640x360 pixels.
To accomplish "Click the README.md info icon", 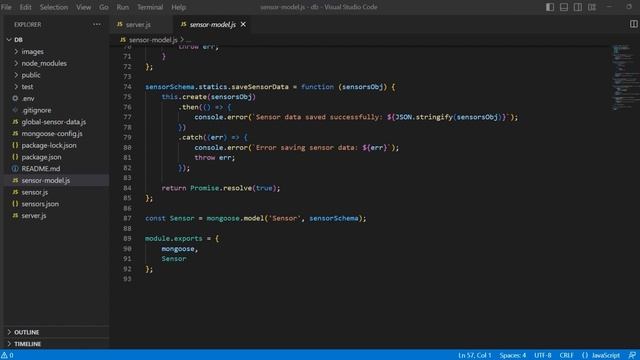I will (15, 169).
